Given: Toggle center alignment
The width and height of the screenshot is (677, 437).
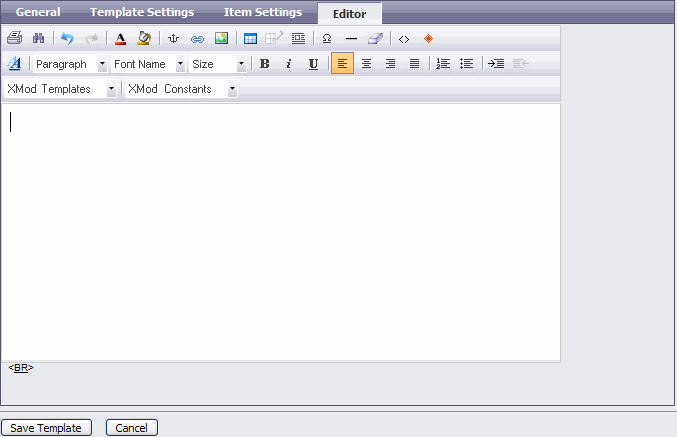Looking at the screenshot, I should [366, 63].
